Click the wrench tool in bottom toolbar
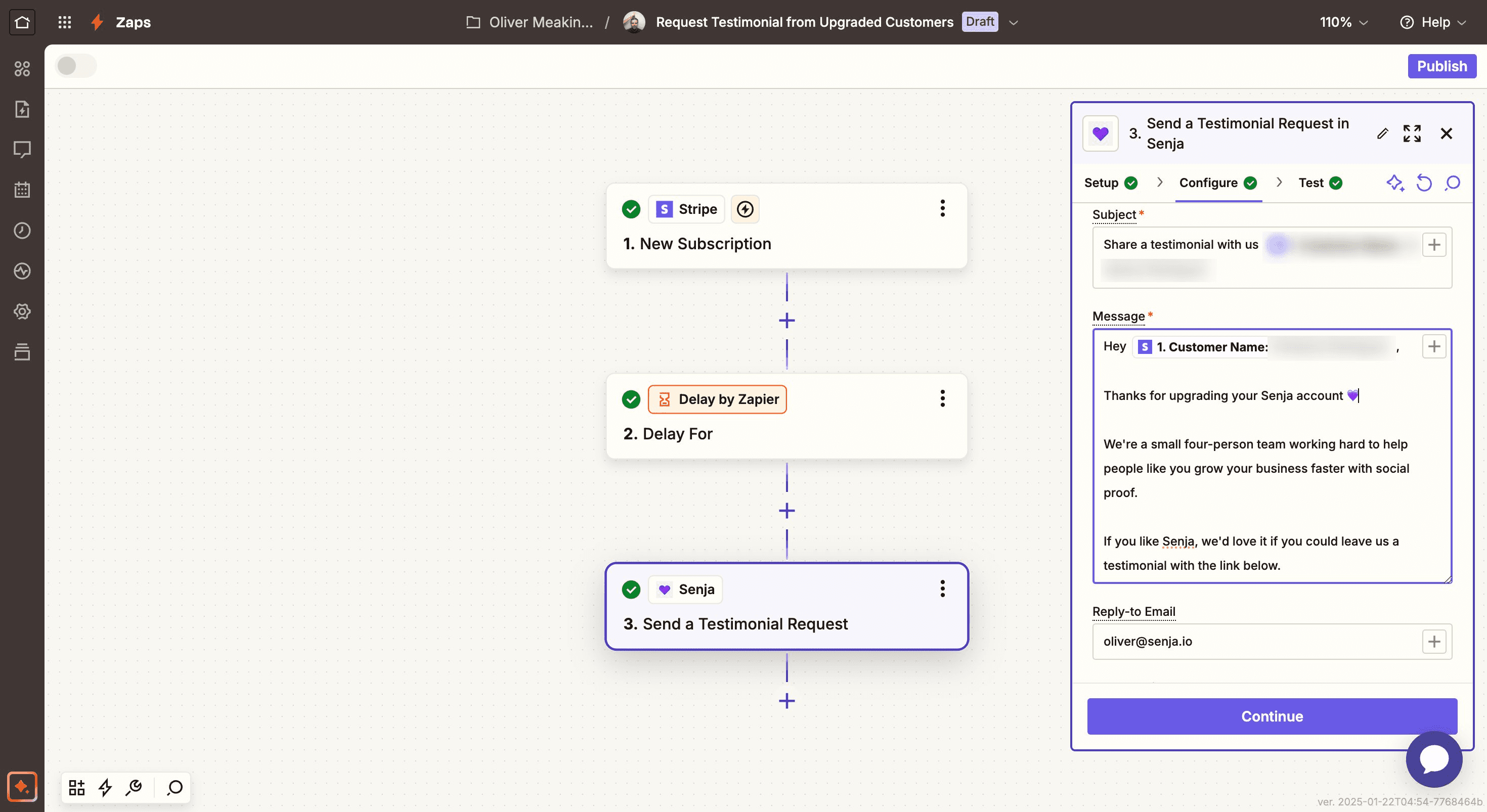1487x812 pixels. point(134,787)
